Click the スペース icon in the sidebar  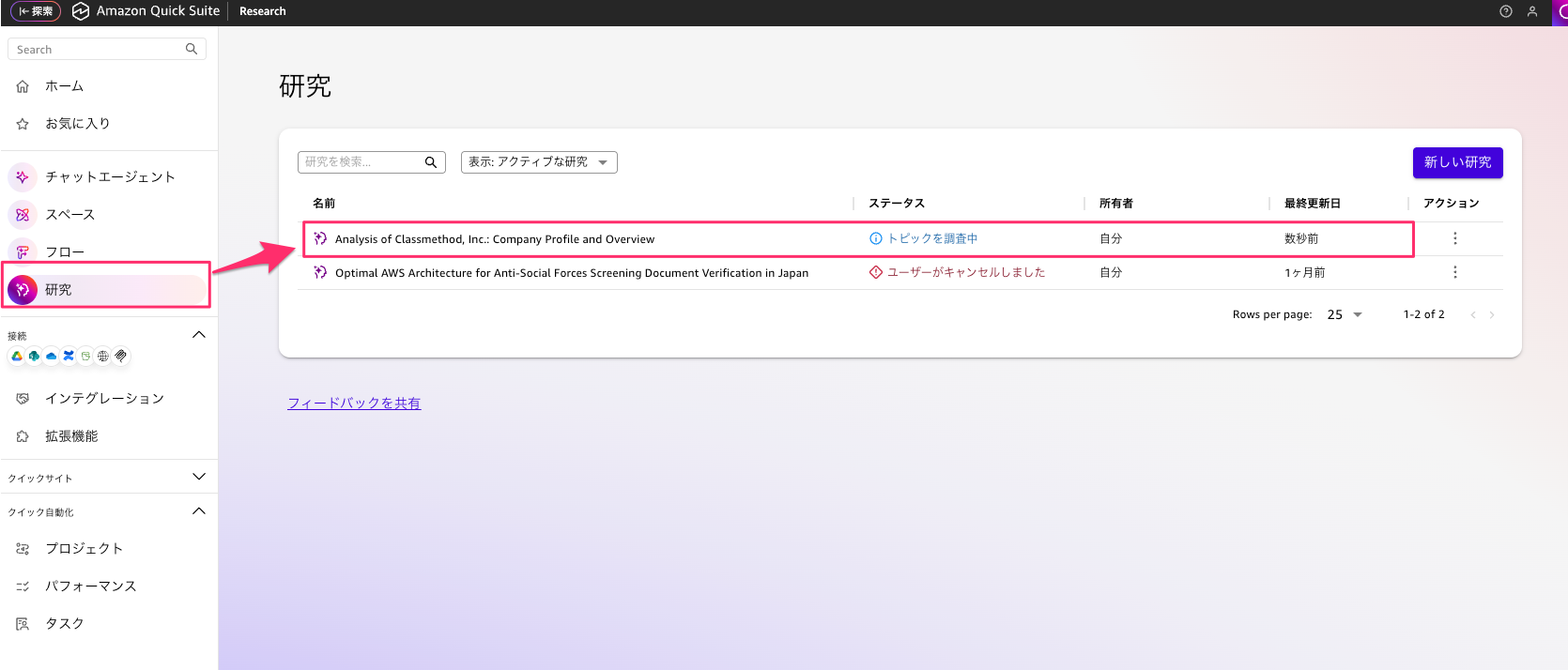tap(23, 215)
